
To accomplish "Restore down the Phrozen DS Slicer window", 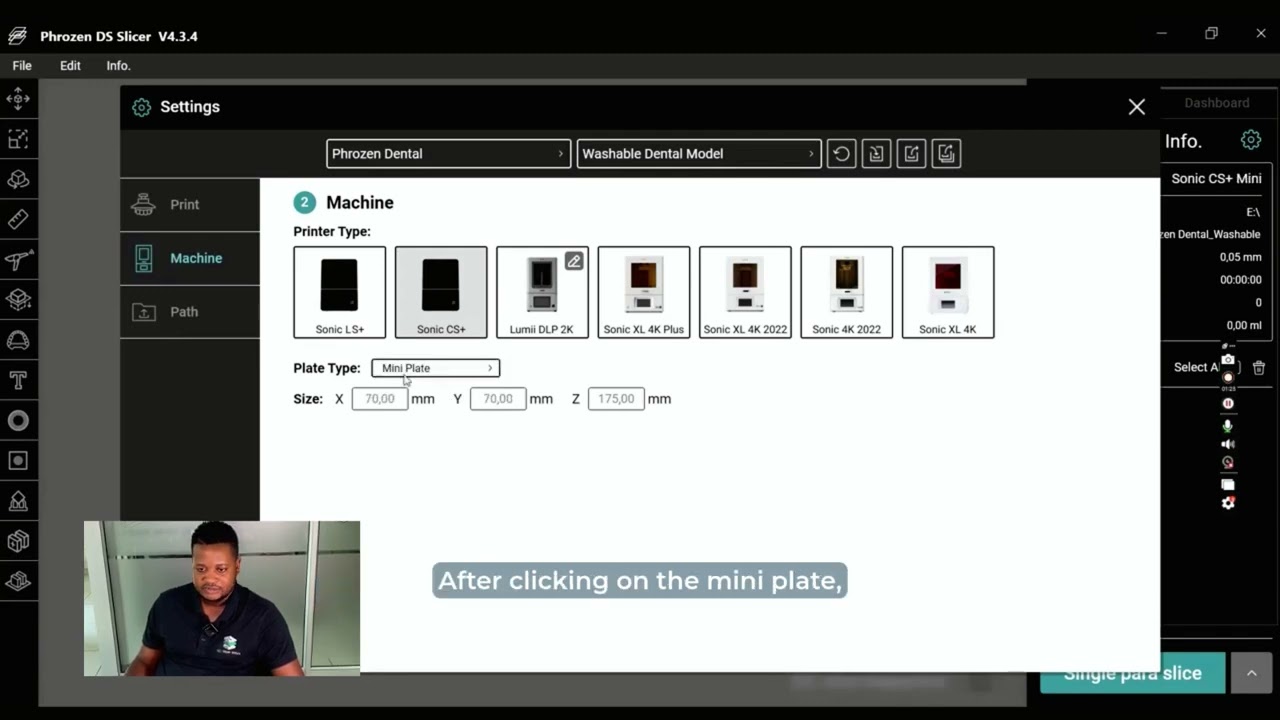I will tap(1211, 33).
